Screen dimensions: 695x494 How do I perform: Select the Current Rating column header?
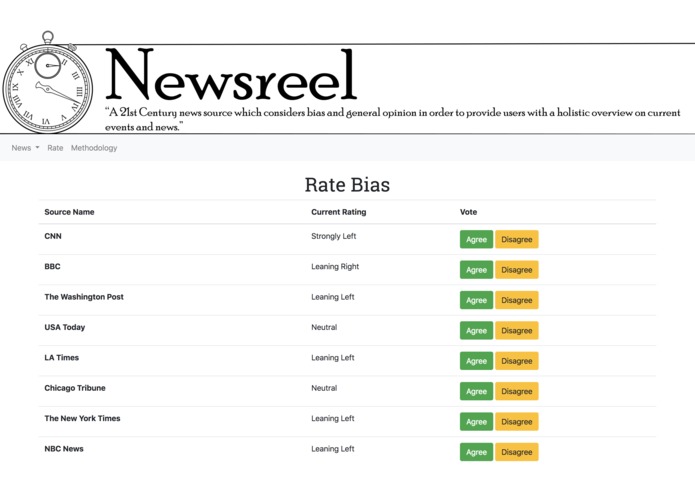click(x=339, y=212)
